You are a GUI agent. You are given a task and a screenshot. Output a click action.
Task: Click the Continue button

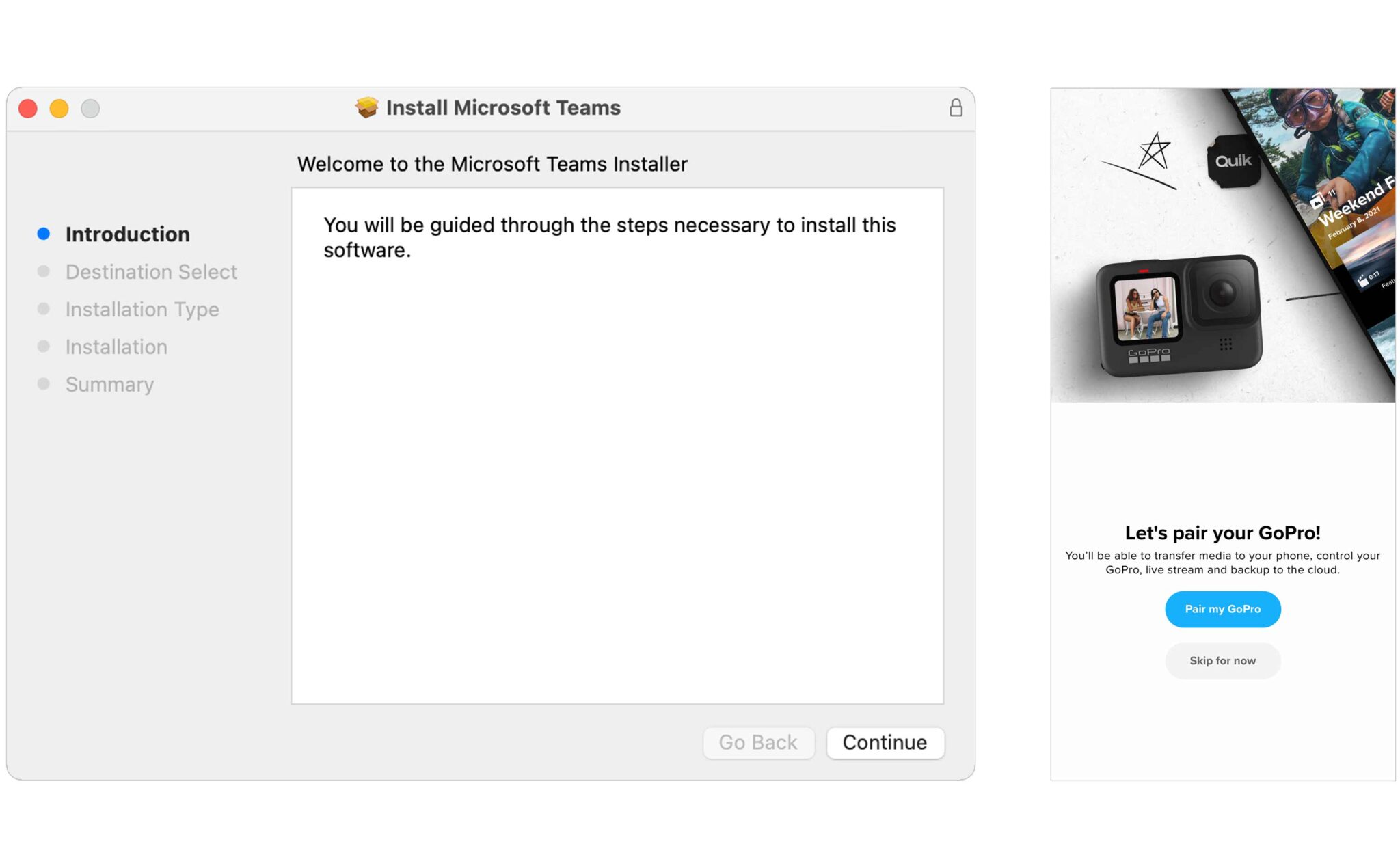point(885,742)
